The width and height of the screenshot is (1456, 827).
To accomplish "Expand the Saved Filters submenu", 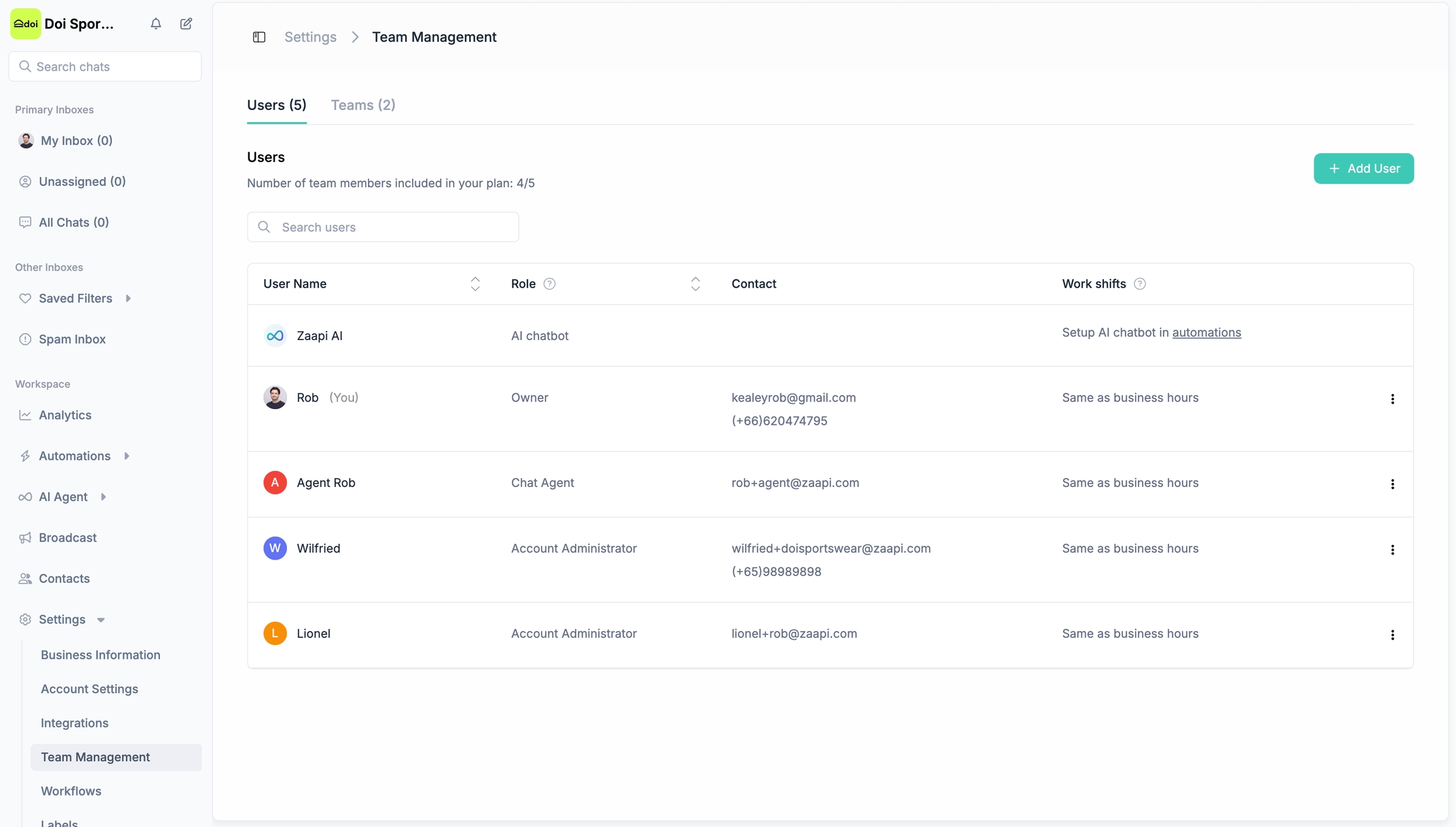I will point(128,298).
